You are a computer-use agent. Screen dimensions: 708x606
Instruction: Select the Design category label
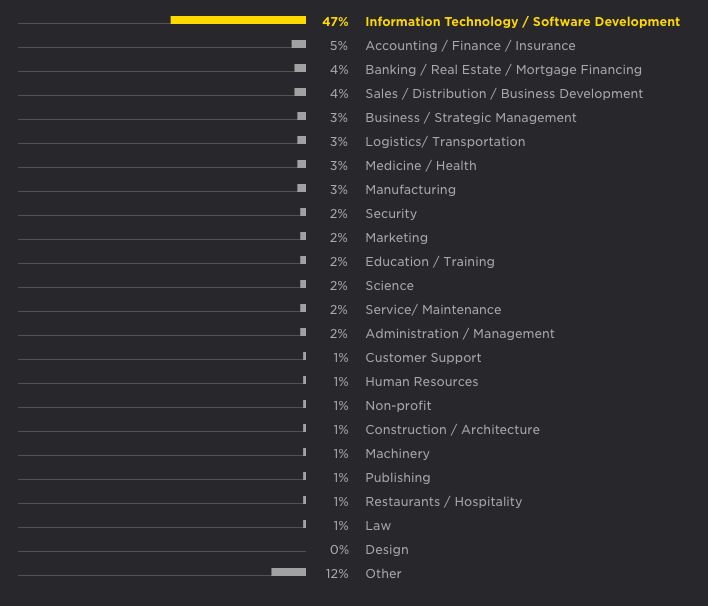click(386, 550)
